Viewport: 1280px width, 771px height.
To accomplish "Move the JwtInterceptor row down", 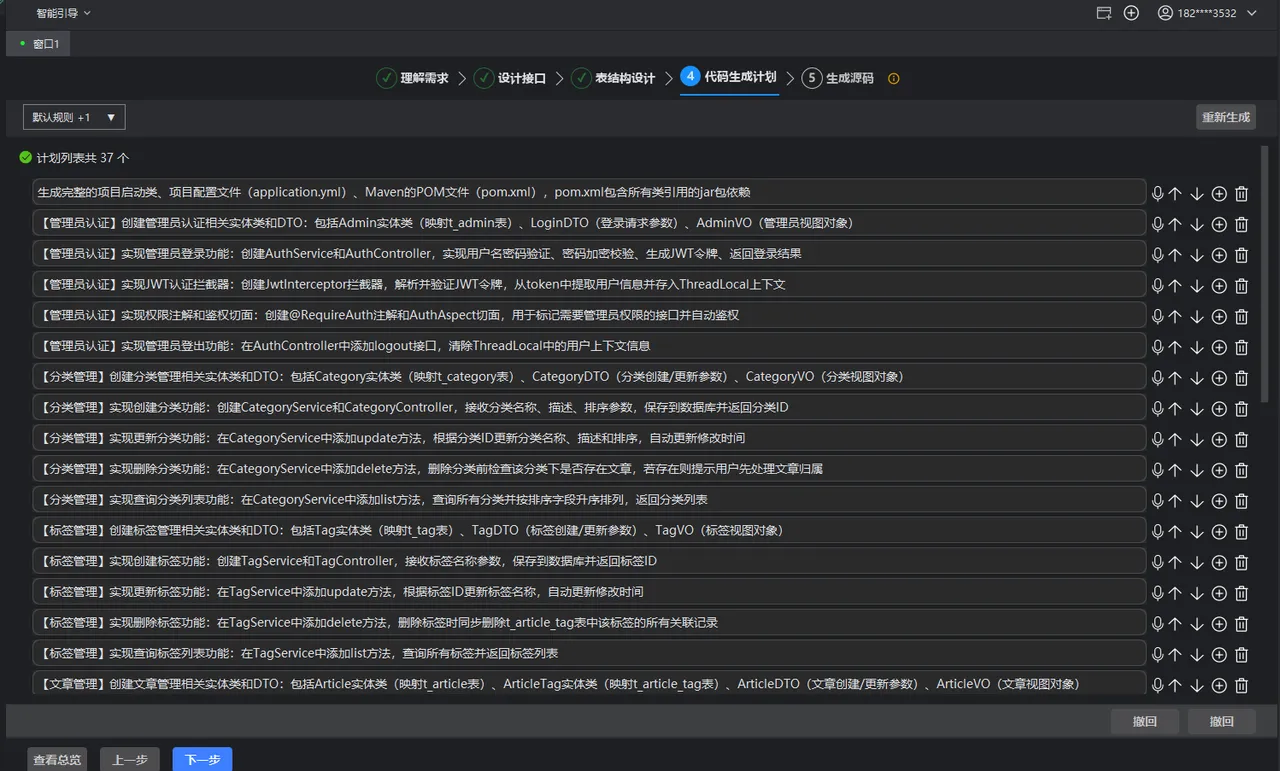I will pos(1197,287).
